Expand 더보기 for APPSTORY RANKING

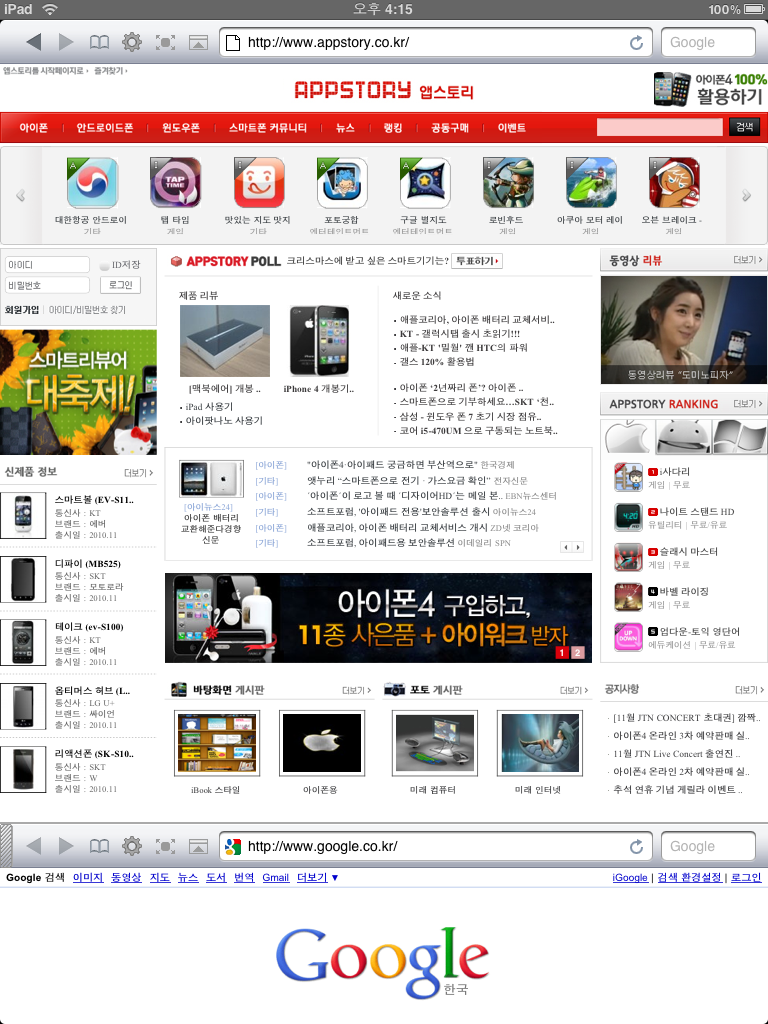(748, 404)
